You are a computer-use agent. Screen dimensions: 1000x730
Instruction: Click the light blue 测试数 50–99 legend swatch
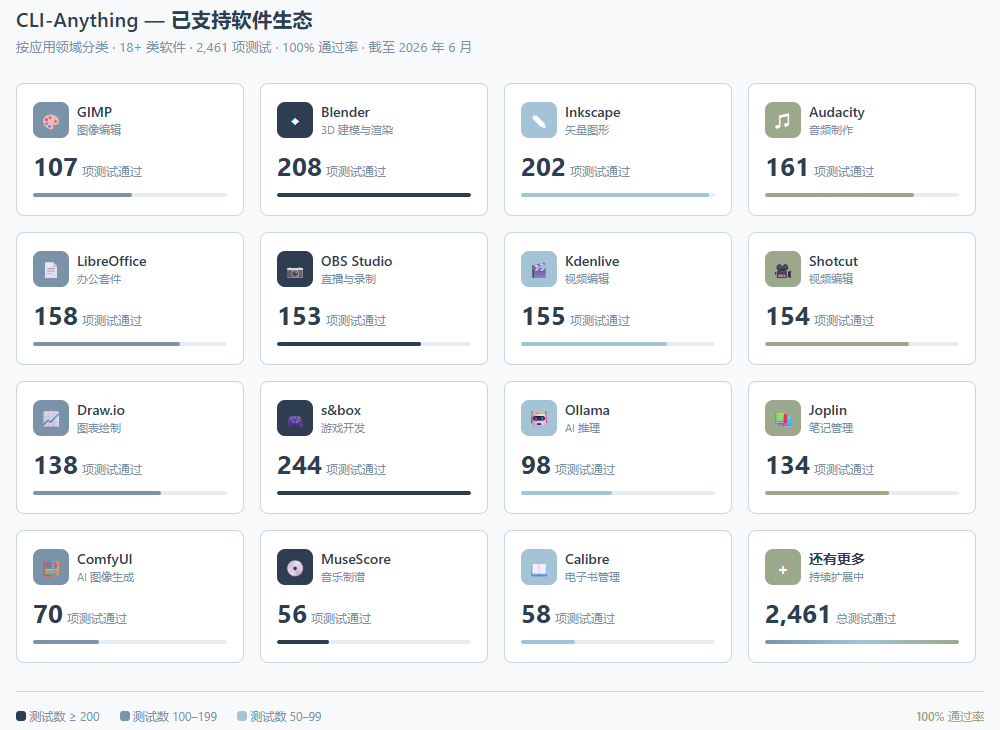pyautogui.click(x=242, y=716)
